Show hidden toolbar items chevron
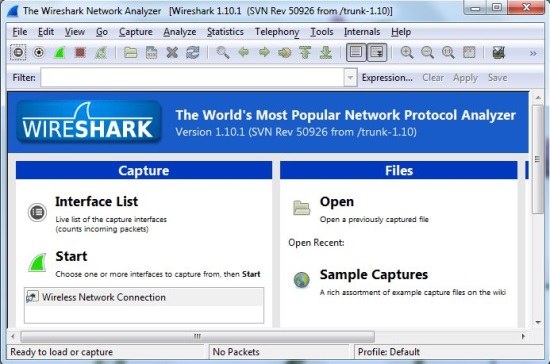This screenshot has width=550, height=364. pos(533,53)
